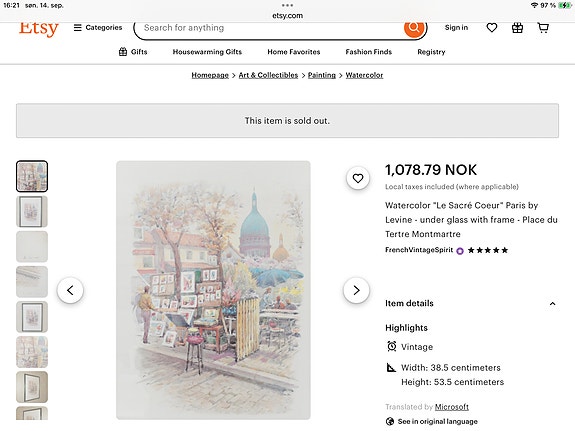Open Housewarming Gifts tab
The height and width of the screenshot is (431, 575).
coord(207,52)
